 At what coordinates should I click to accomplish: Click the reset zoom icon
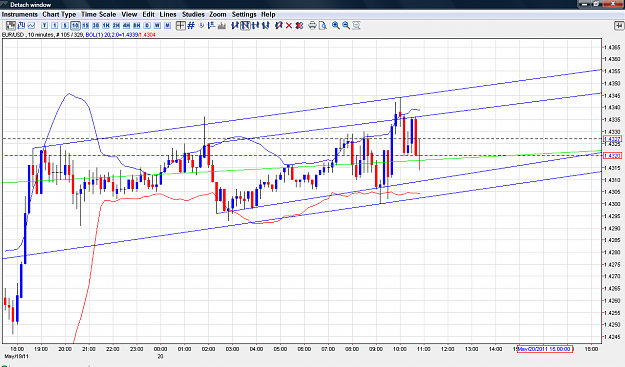[356, 26]
